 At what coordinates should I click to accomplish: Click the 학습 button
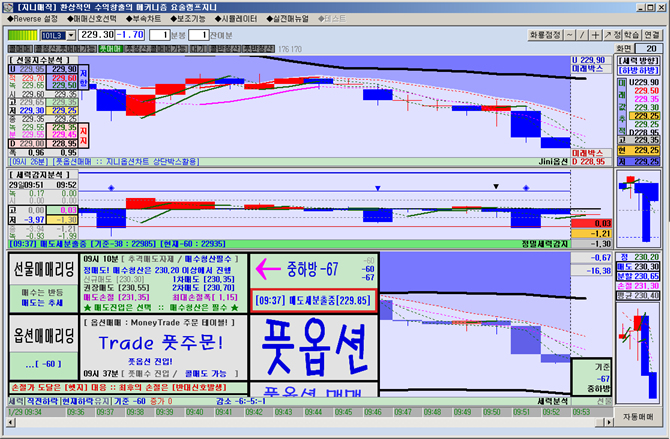tap(631, 35)
